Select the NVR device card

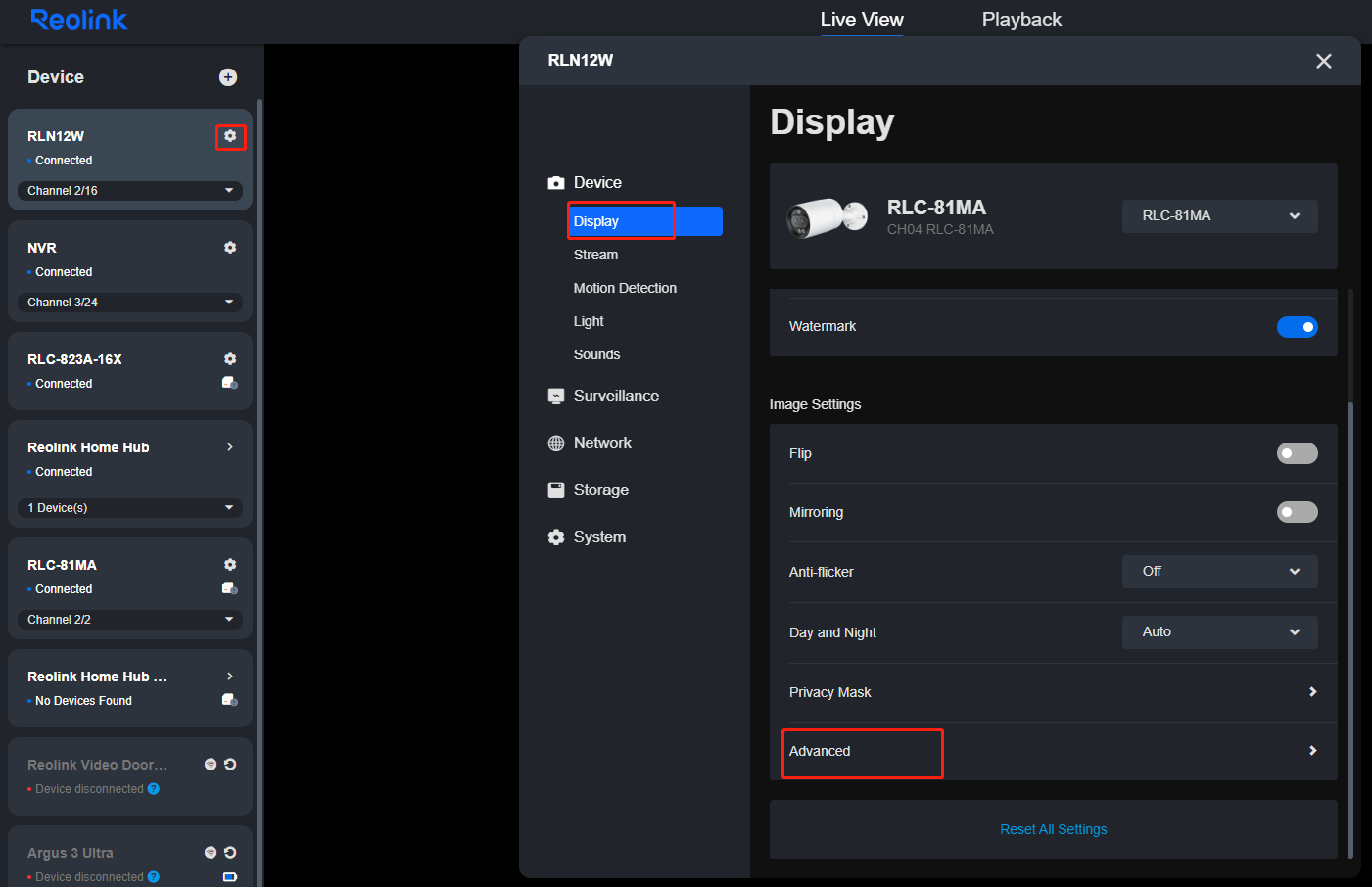tap(130, 271)
